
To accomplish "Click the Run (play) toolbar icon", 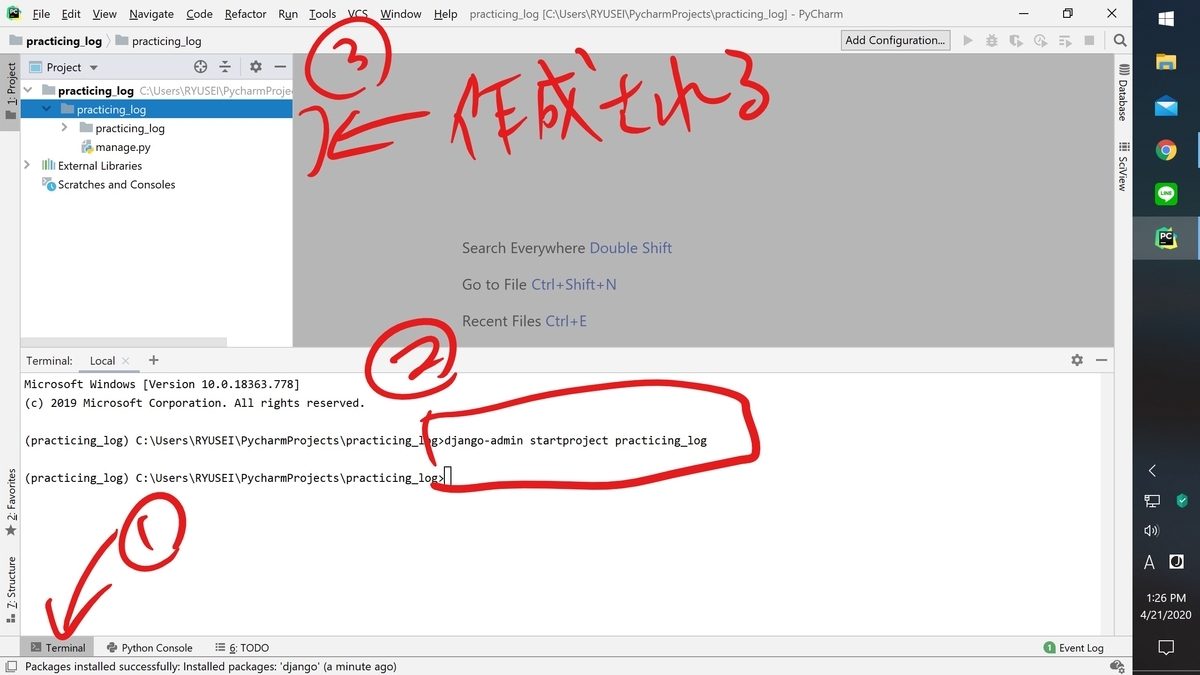I will click(x=967, y=41).
